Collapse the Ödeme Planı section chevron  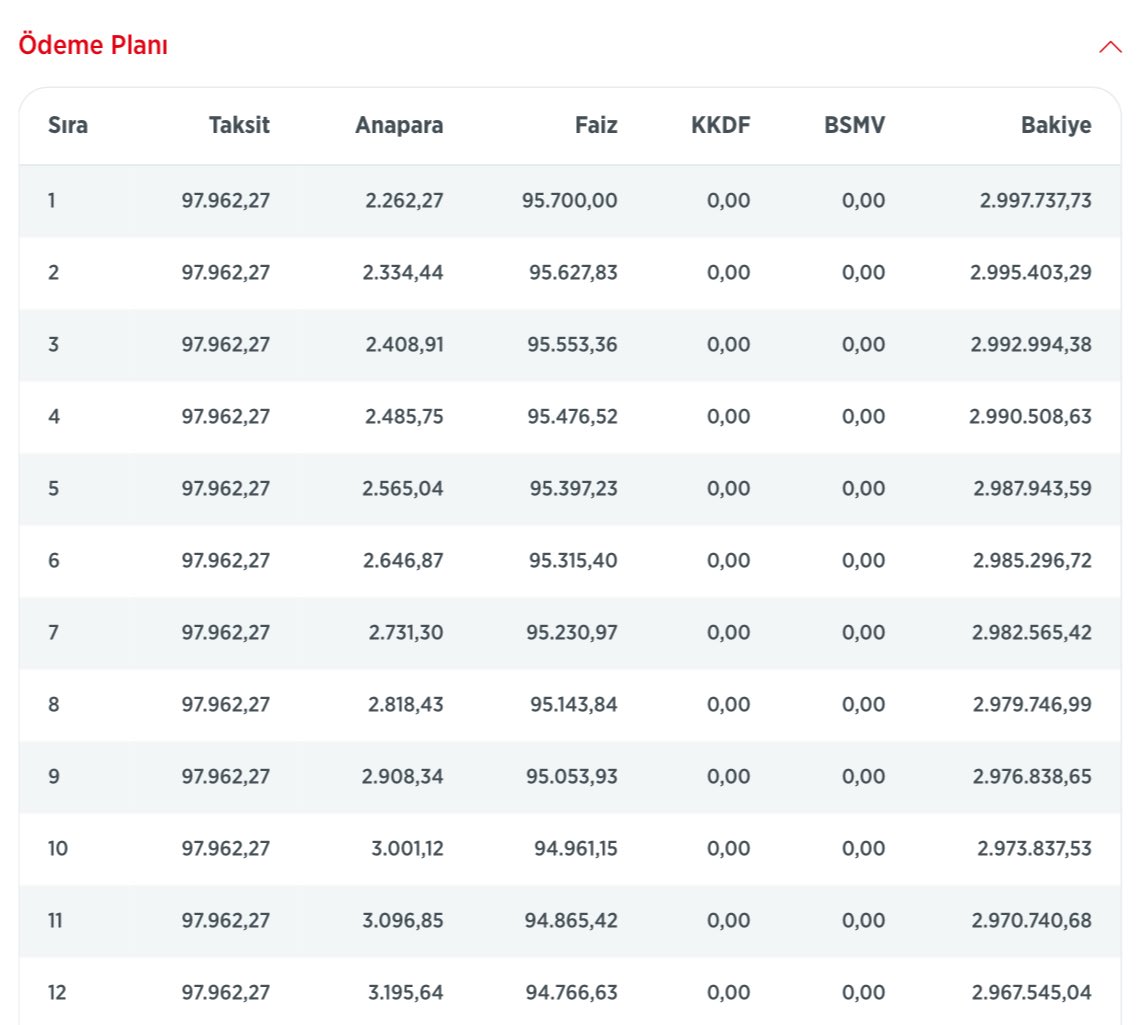pos(1110,47)
